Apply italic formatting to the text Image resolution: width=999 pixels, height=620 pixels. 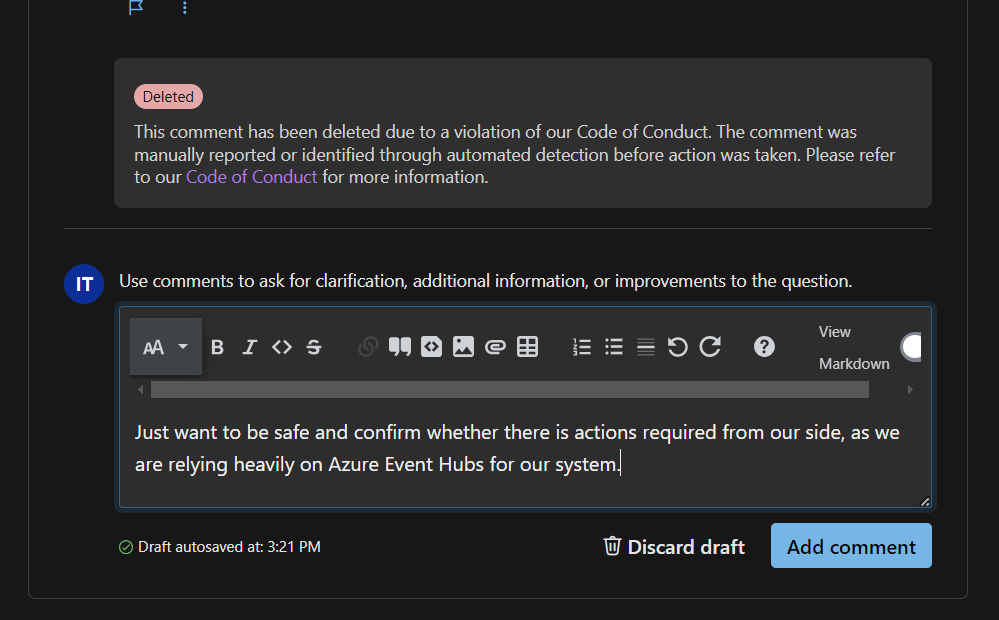pos(249,347)
